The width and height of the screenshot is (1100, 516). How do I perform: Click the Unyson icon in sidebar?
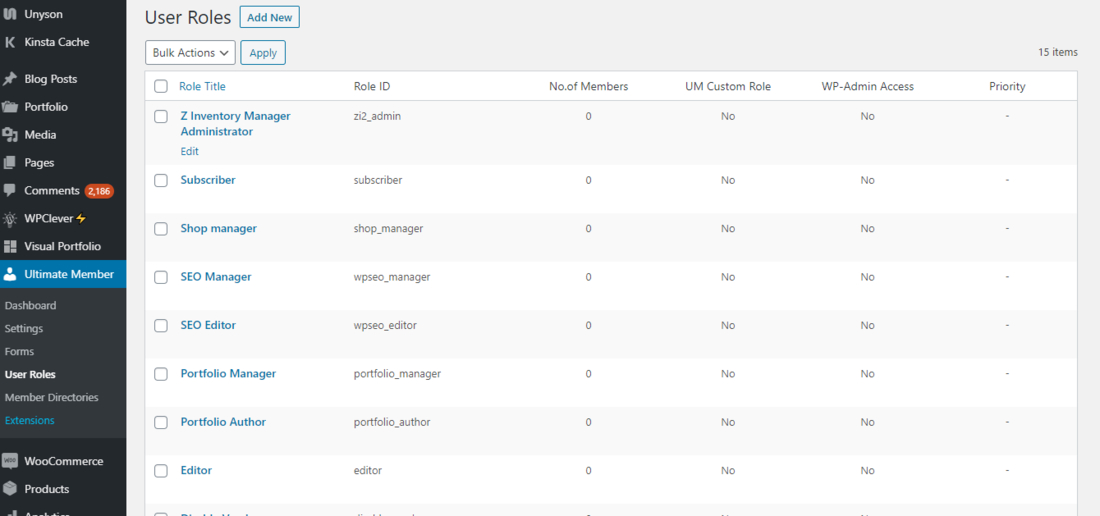(10, 14)
